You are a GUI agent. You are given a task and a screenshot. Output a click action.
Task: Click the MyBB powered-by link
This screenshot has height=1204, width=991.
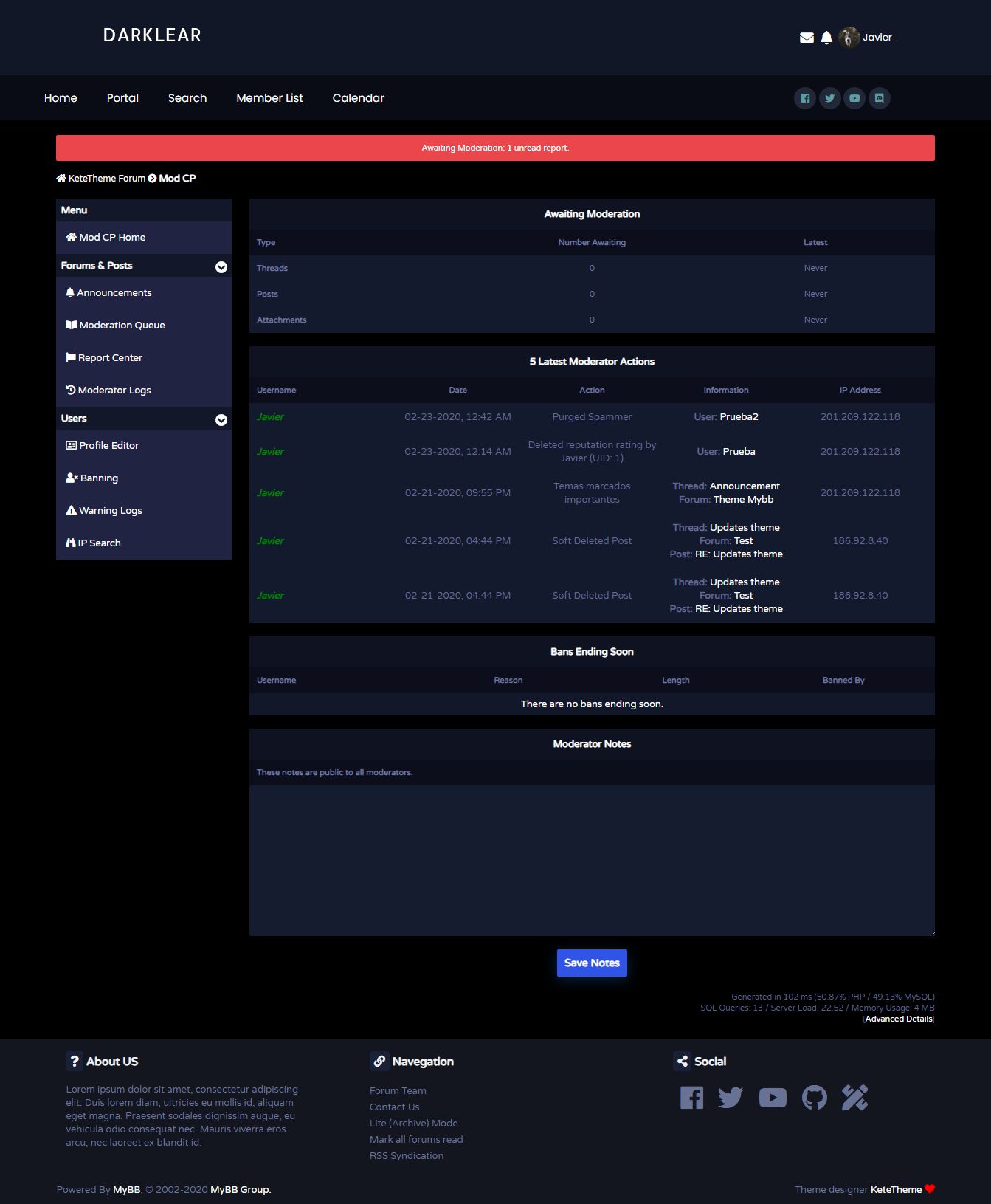pos(127,1190)
